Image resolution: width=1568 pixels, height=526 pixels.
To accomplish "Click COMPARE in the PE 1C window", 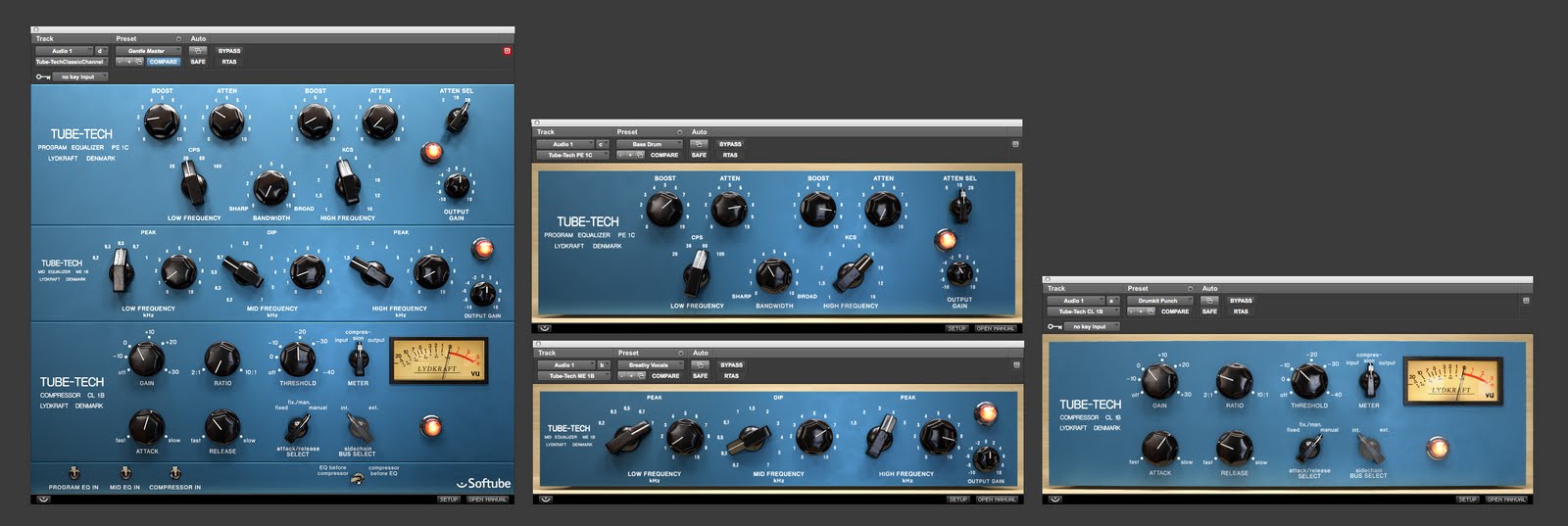I will pos(664,155).
